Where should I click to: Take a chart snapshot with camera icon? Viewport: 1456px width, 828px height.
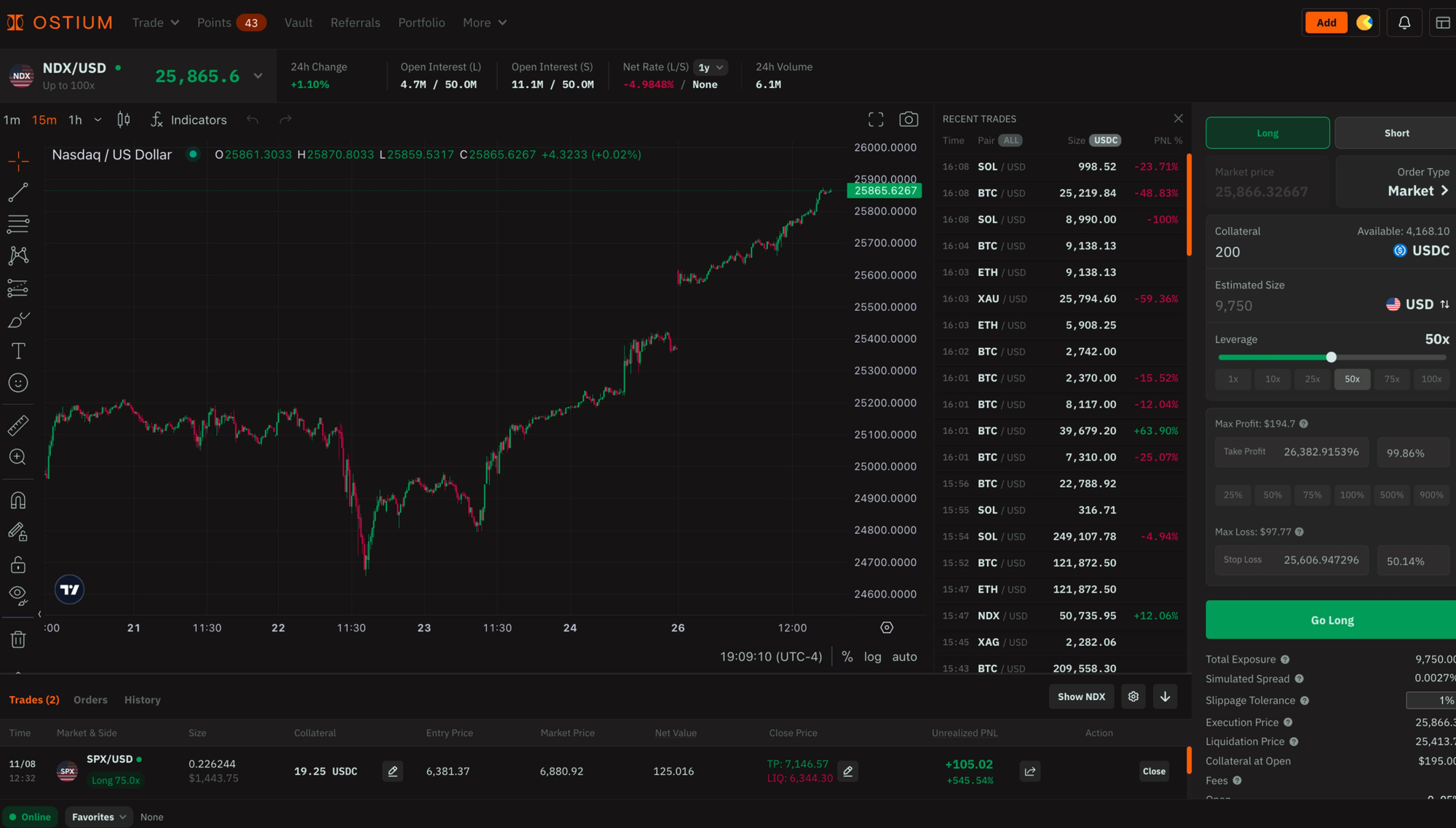coord(908,119)
